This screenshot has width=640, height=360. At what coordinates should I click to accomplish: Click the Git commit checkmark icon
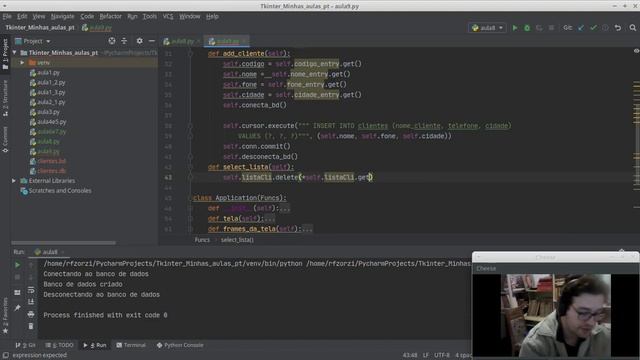(593, 28)
